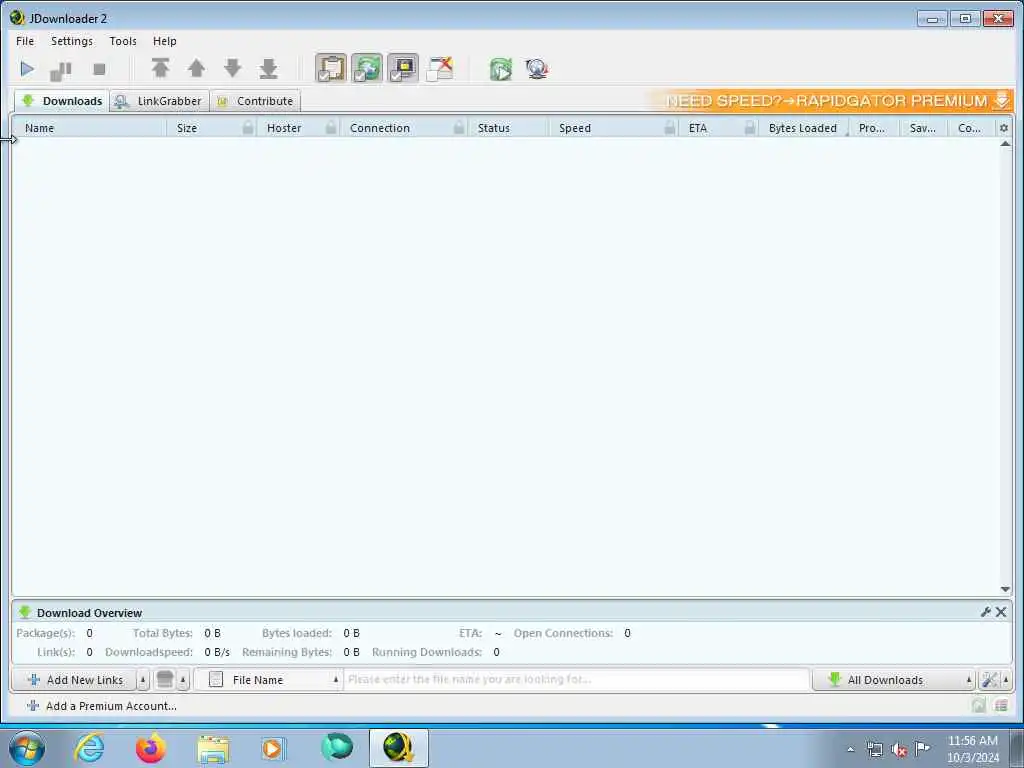Stop all downloads with the stop icon
This screenshot has width=1024, height=768.
pos(99,69)
